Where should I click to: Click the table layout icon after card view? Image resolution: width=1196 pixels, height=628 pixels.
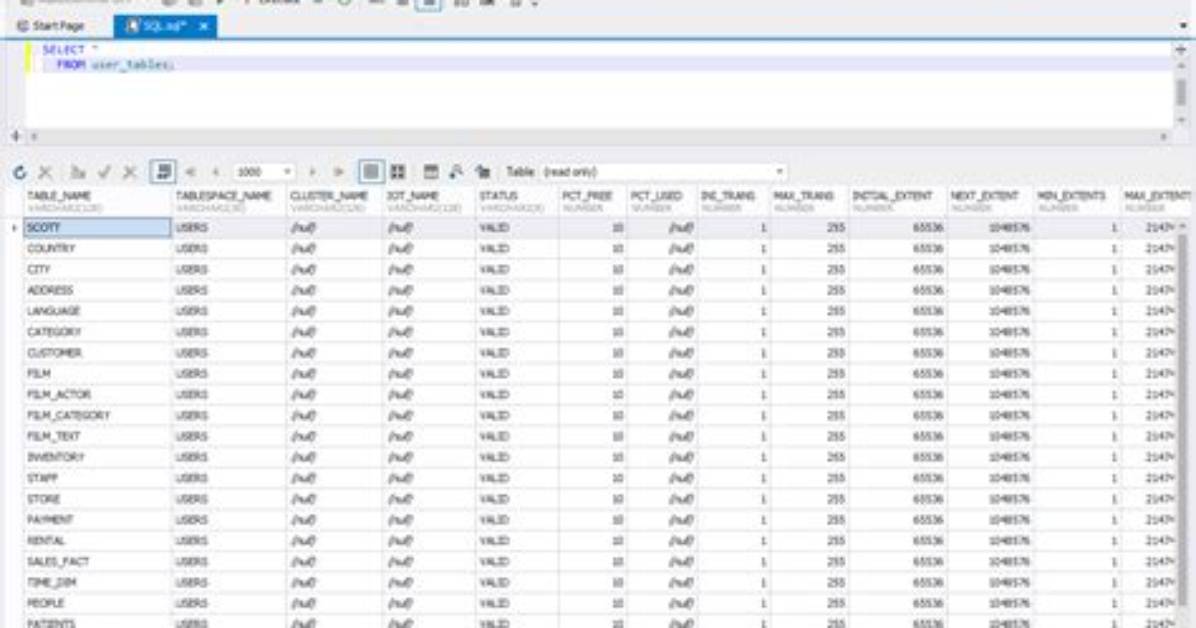point(431,172)
